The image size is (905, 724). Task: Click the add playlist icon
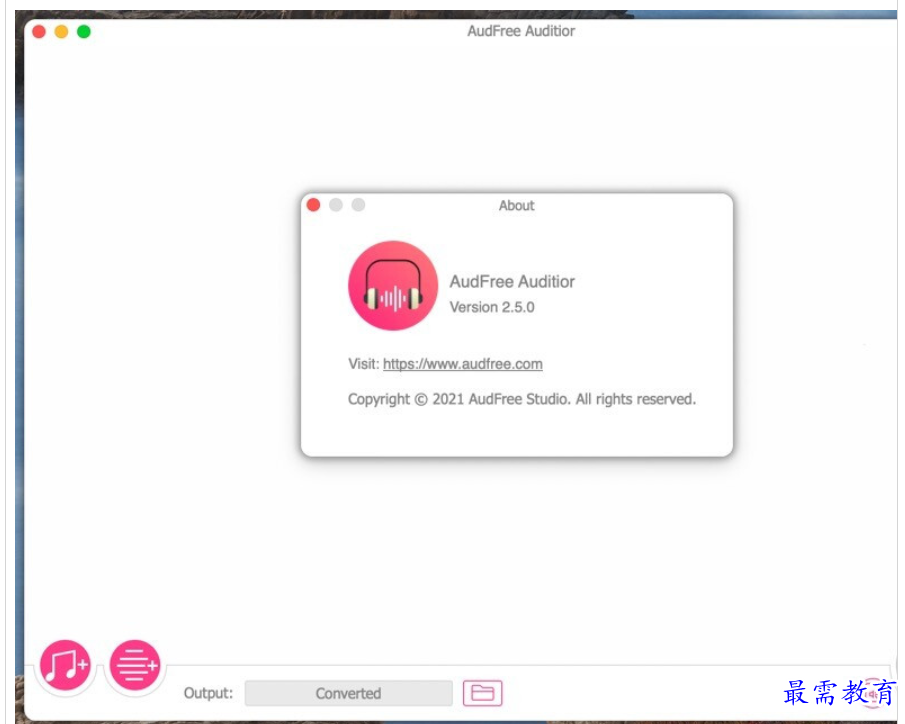point(134,665)
